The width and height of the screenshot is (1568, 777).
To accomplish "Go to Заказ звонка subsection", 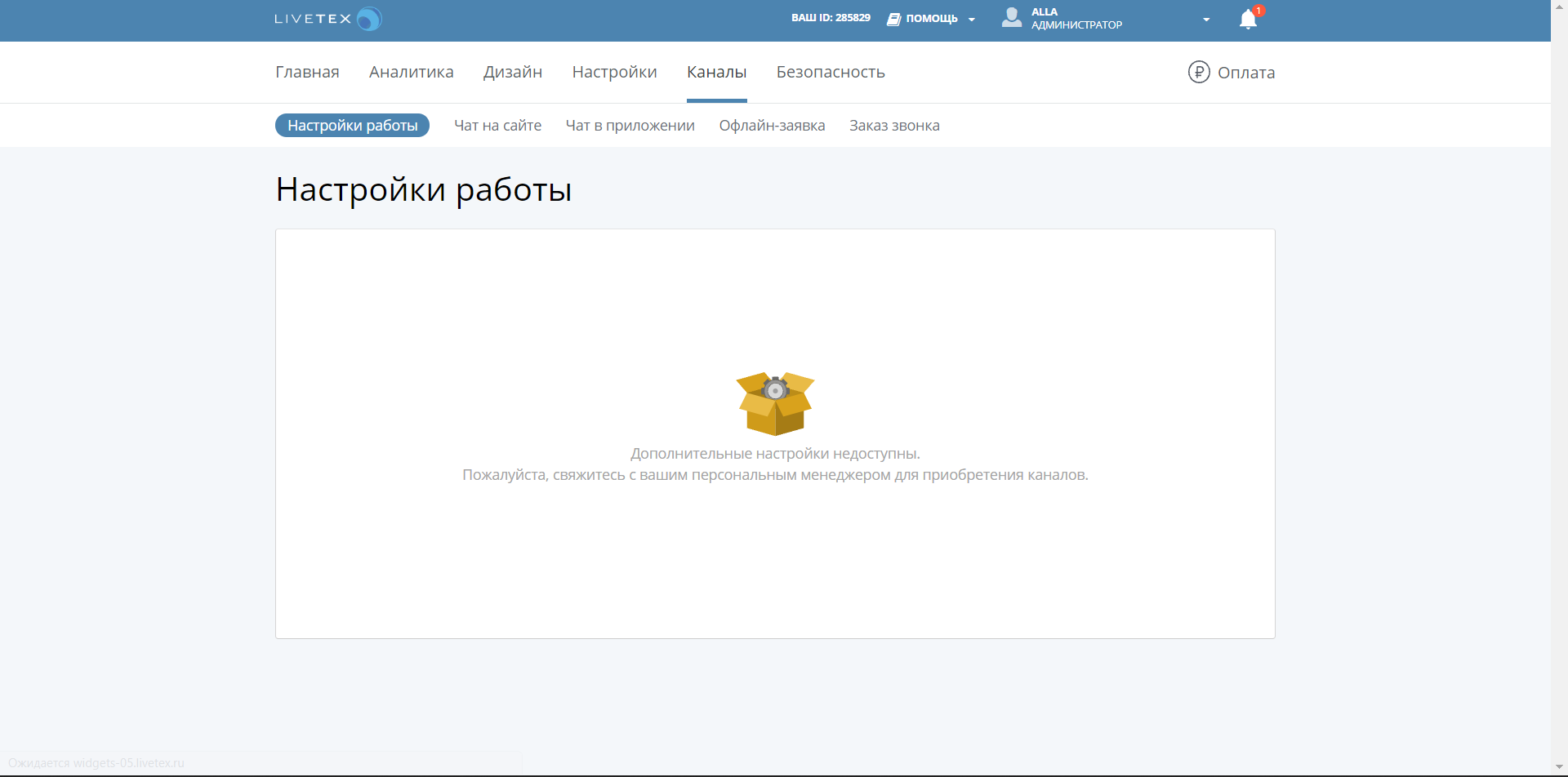I will click(x=894, y=126).
